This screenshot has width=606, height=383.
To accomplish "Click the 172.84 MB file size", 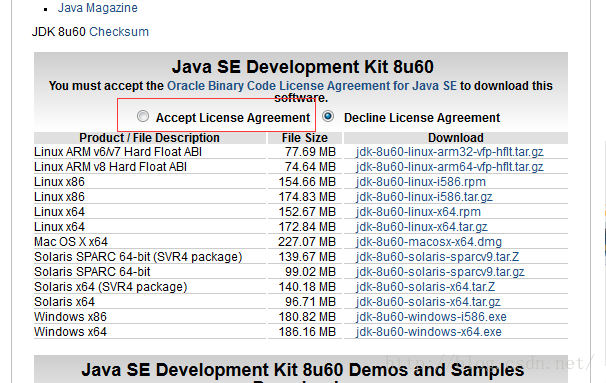I will [x=307, y=227].
